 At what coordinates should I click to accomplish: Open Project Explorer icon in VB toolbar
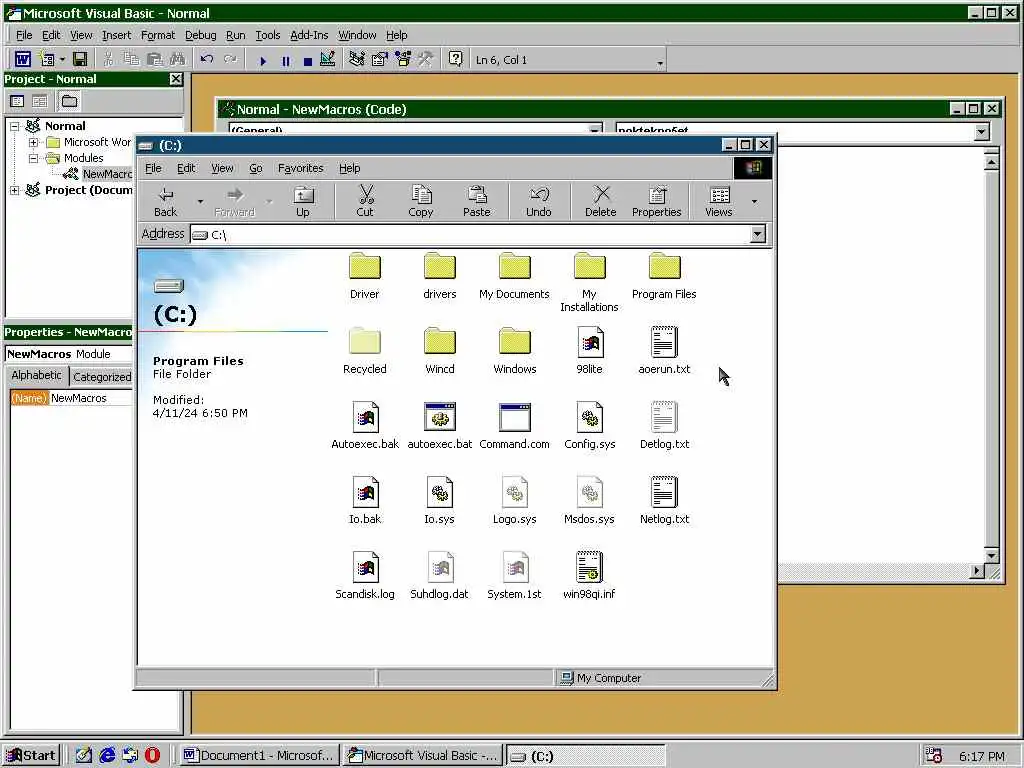[357, 59]
